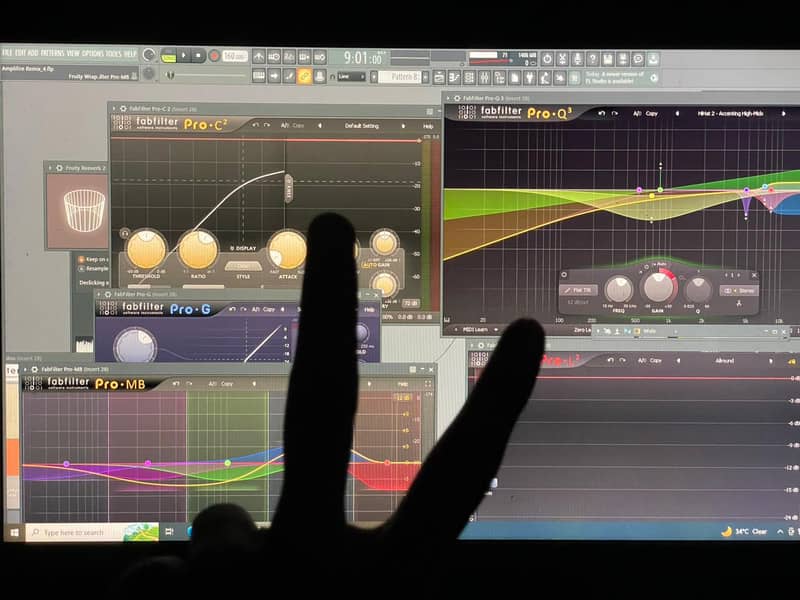Click Help in Pro-C 2 header
Image resolution: width=800 pixels, height=600 pixels.
428,126
